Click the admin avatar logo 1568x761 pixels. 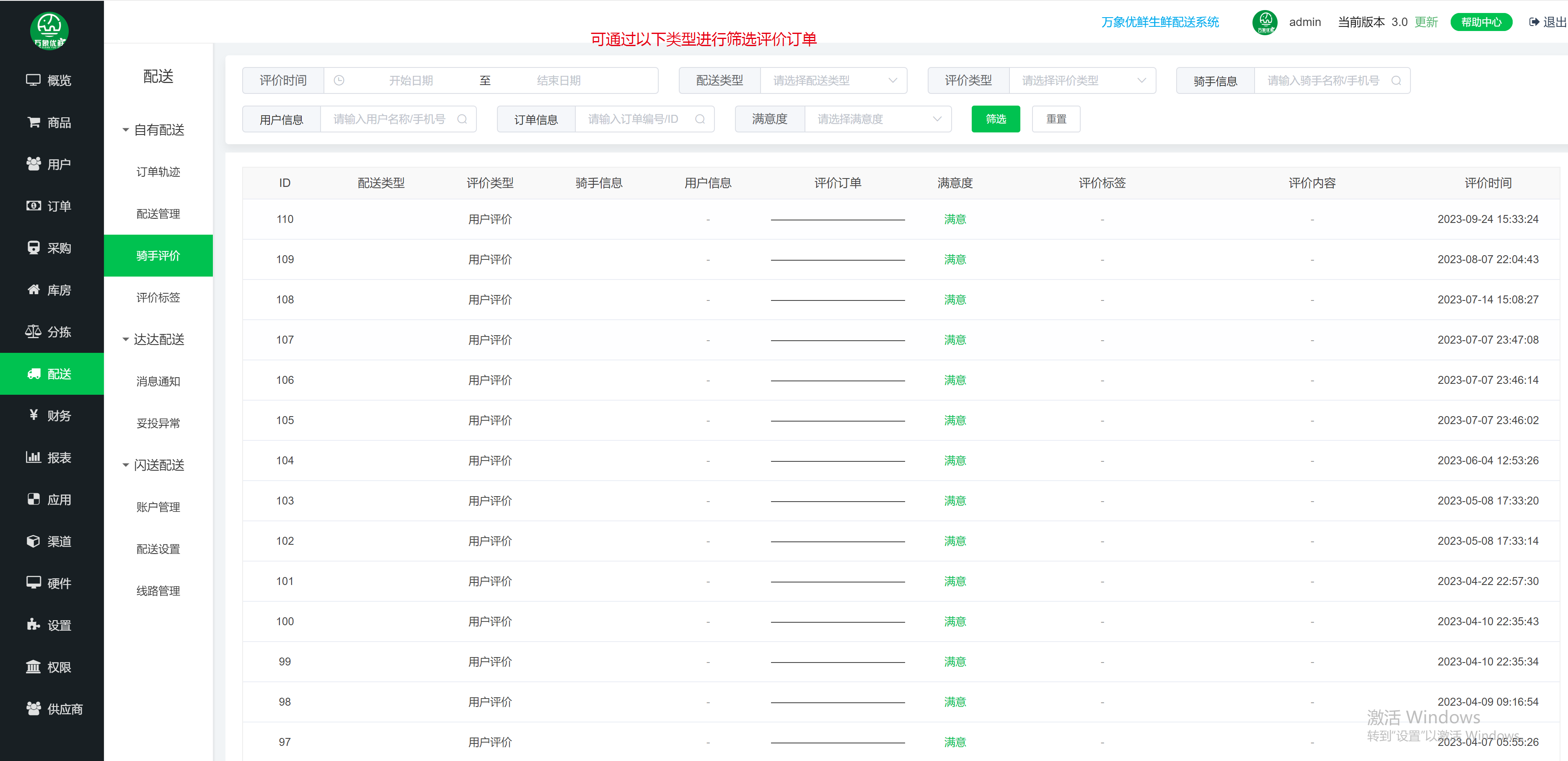tap(1264, 23)
